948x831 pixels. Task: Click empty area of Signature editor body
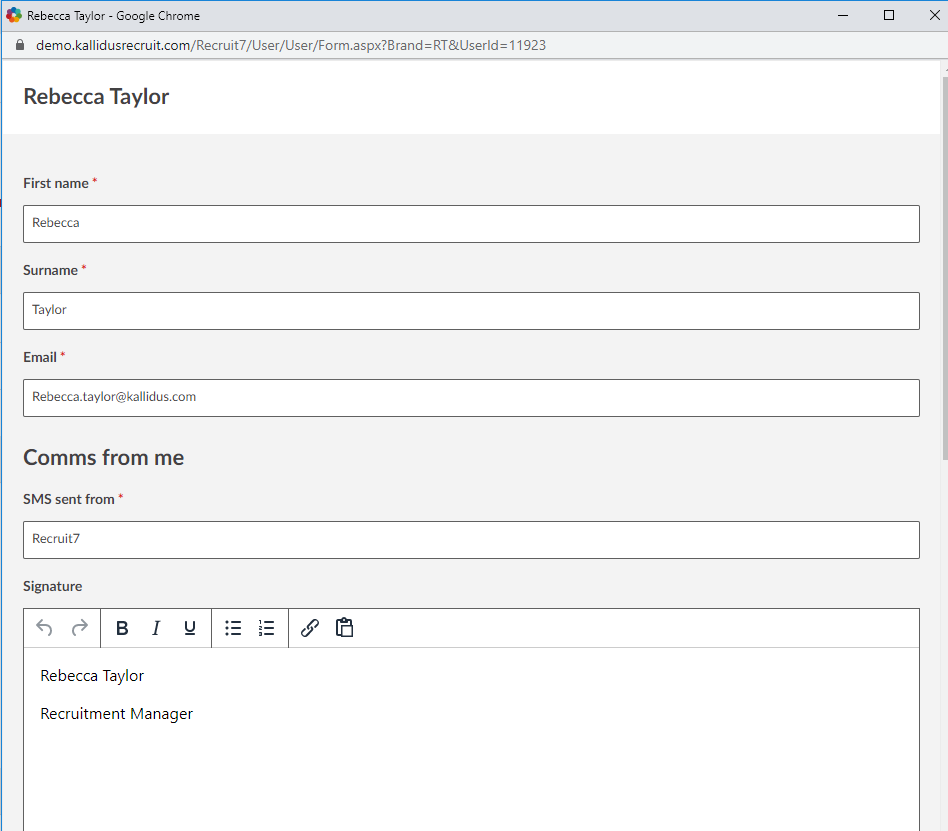[x=470, y=780]
